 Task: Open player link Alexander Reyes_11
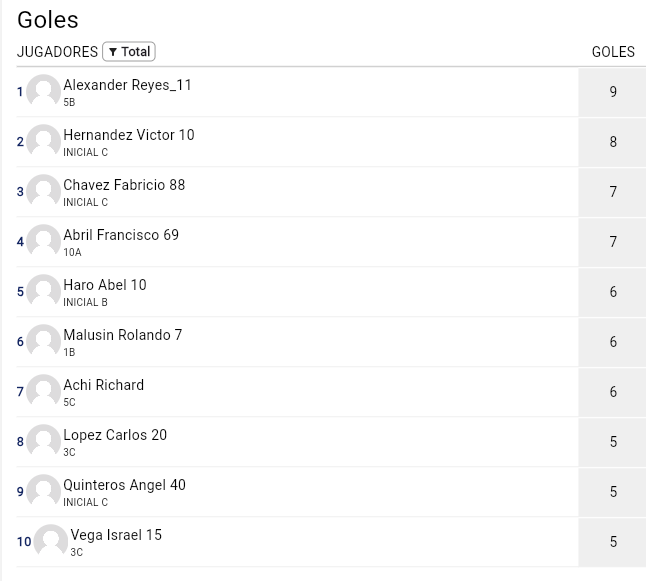[127, 85]
